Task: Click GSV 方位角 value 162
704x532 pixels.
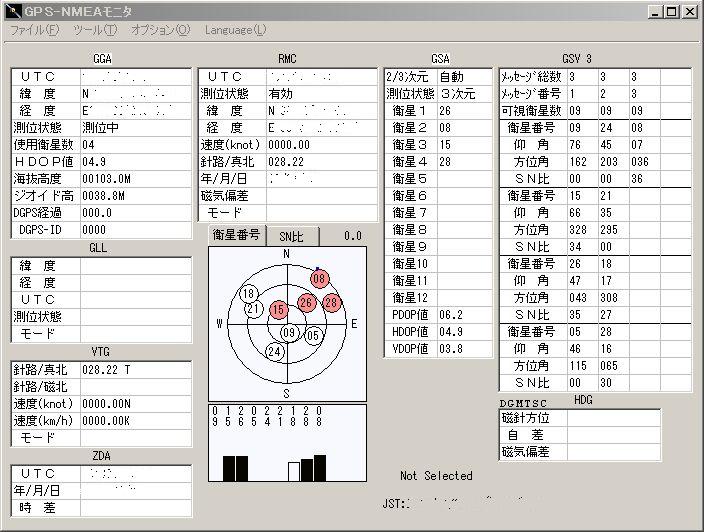Action: (x=578, y=162)
